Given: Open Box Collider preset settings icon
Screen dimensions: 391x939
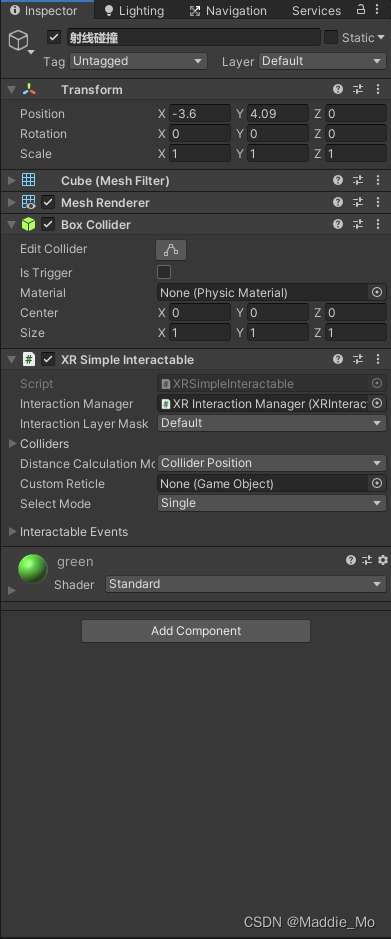Looking at the screenshot, I should [358, 225].
